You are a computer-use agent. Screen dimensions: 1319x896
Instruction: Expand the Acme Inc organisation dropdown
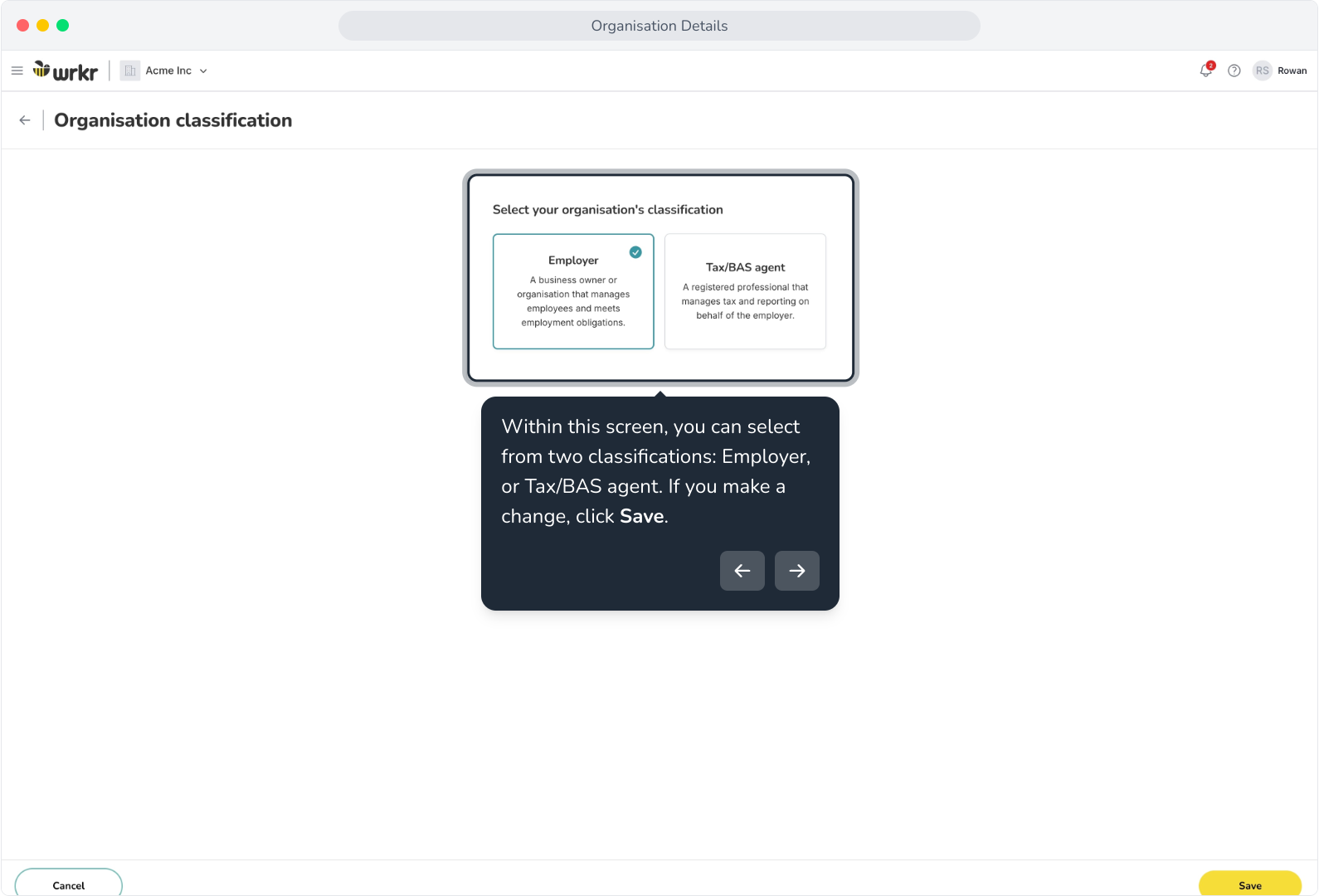point(164,71)
